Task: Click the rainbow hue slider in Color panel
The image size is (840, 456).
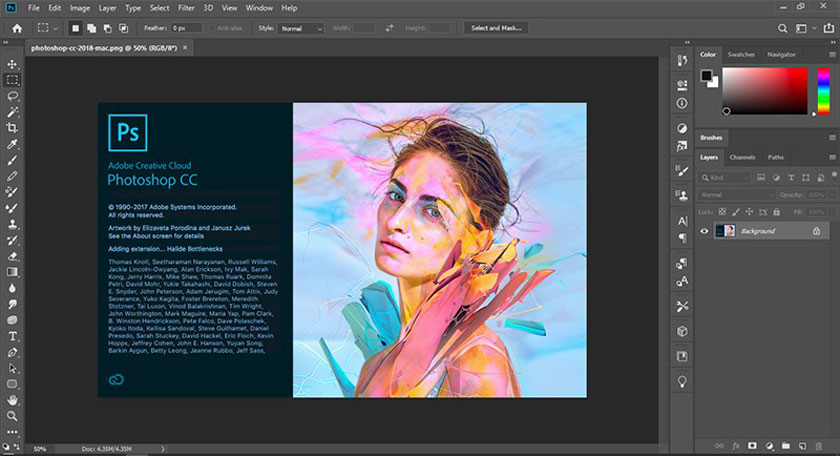Action: (823, 90)
